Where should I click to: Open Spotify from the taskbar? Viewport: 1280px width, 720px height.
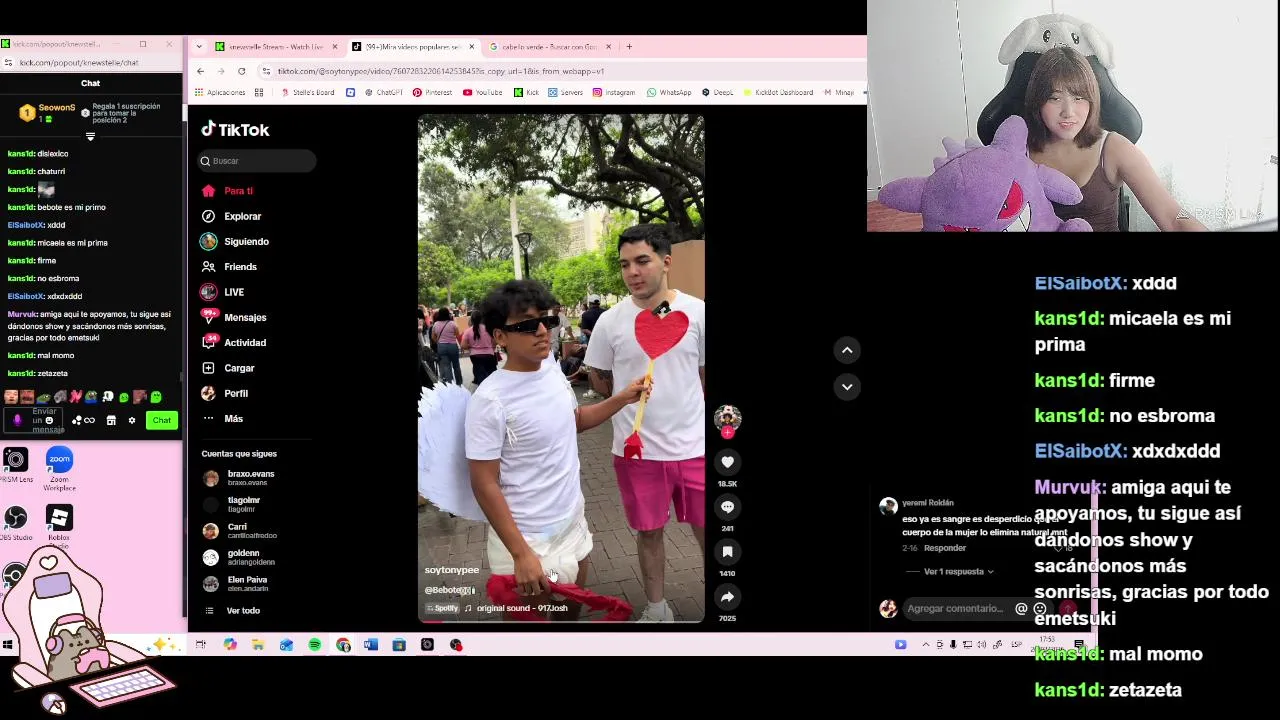pos(315,645)
